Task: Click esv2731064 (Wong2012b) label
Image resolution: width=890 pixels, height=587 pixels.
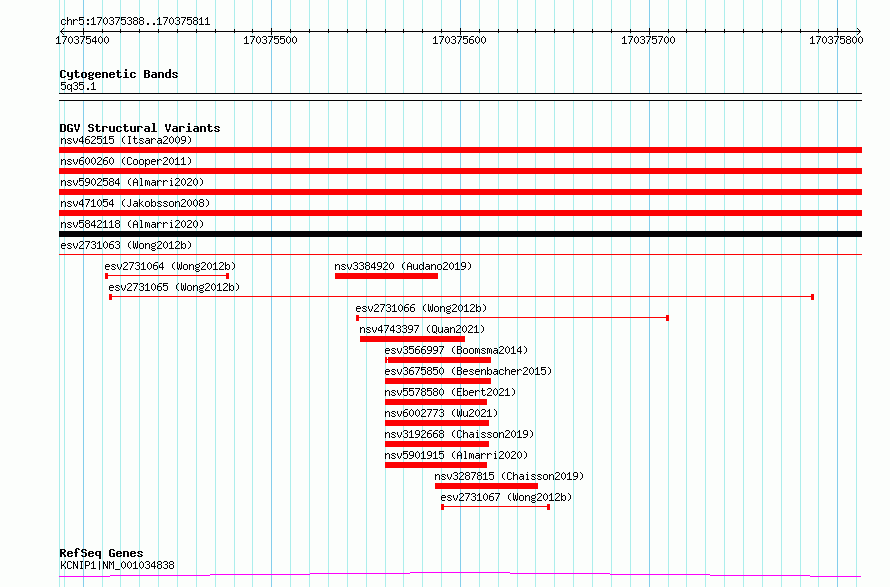Action: pyautogui.click(x=170, y=266)
